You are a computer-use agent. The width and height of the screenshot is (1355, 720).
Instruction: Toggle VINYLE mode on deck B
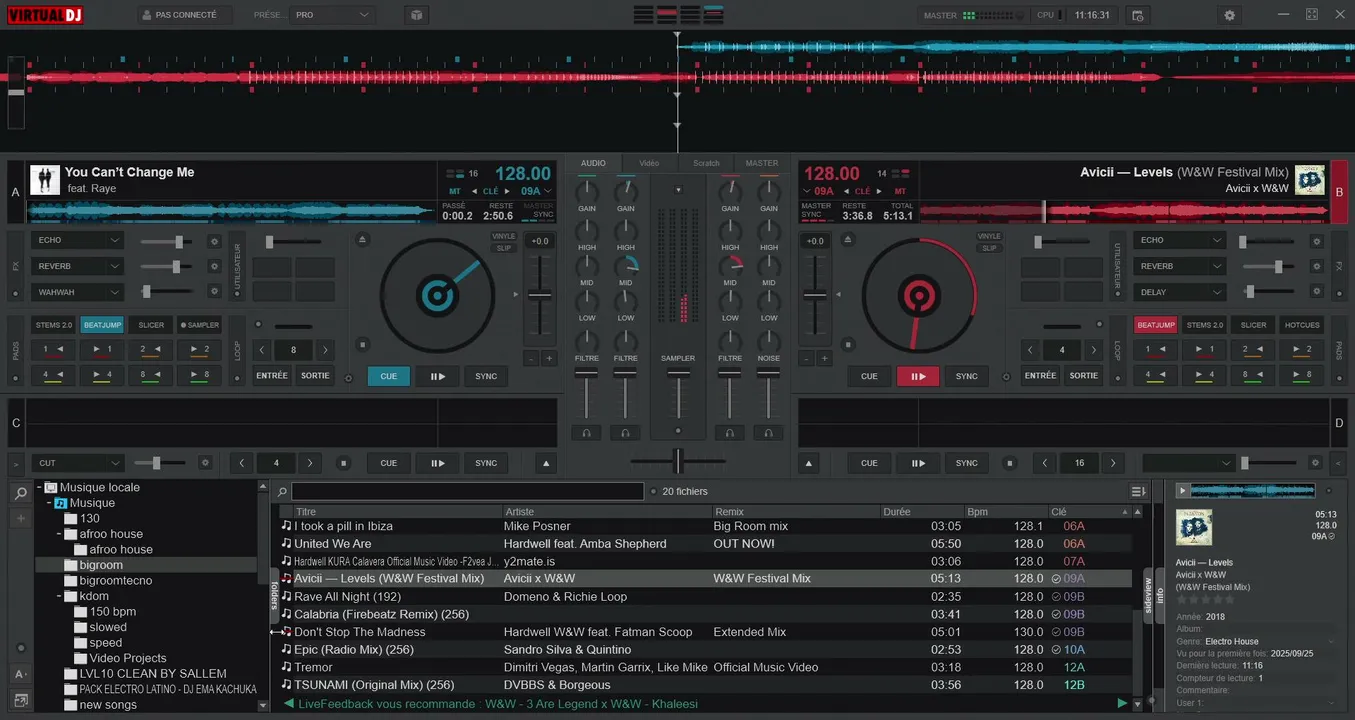point(989,237)
